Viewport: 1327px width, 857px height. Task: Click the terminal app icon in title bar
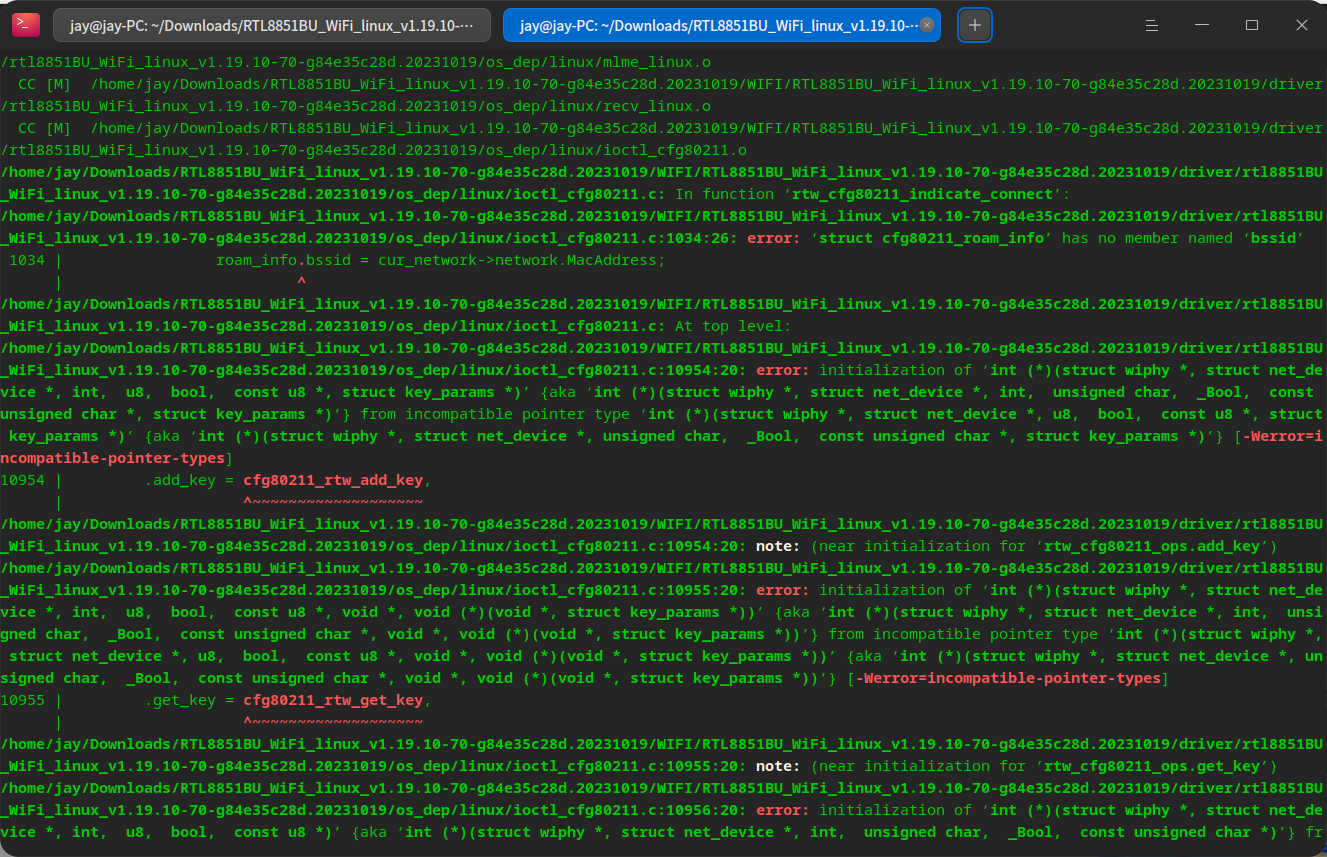tap(26, 25)
